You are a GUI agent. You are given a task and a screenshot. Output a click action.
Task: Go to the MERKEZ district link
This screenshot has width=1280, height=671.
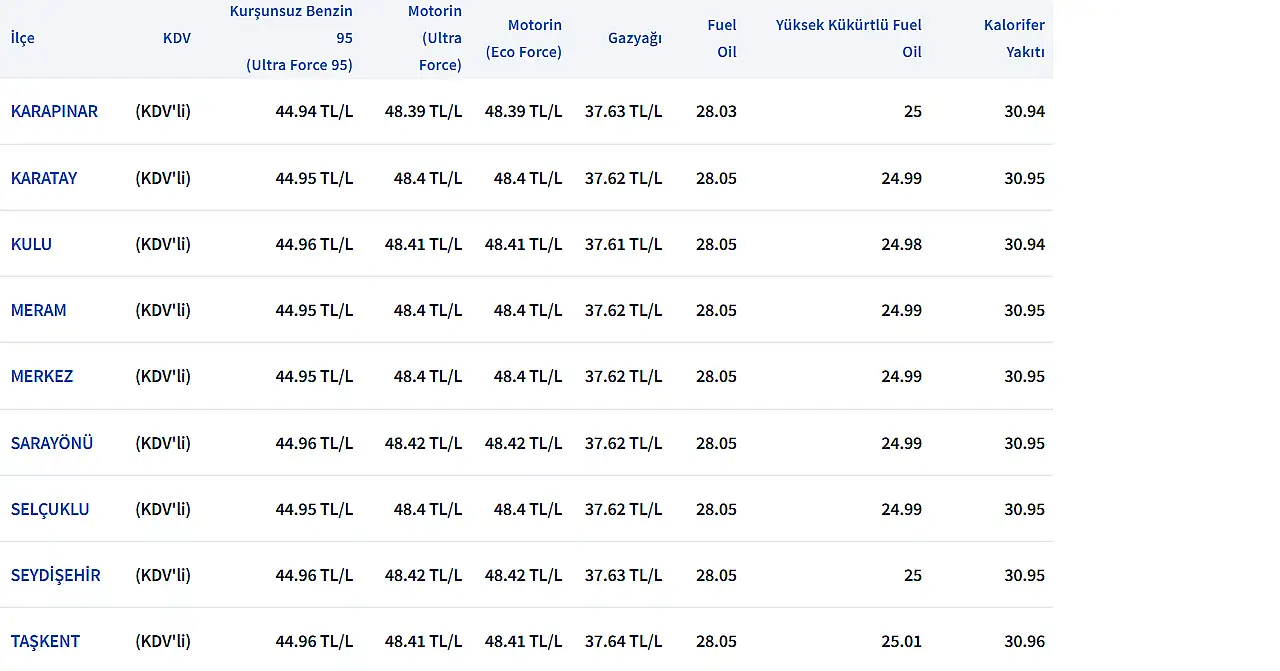tap(42, 376)
